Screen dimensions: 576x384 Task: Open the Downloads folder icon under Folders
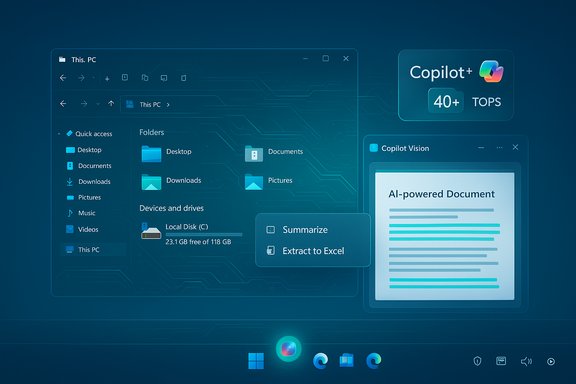click(151, 182)
